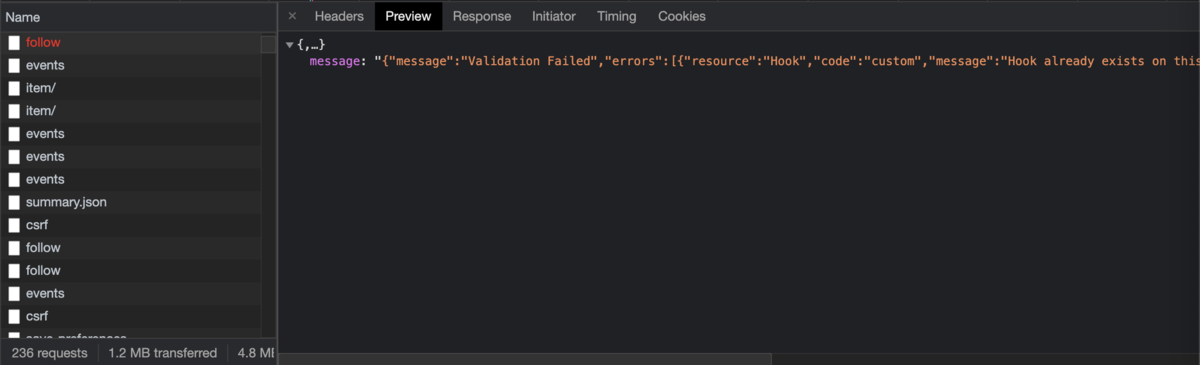Close the request details pane

(x=292, y=16)
